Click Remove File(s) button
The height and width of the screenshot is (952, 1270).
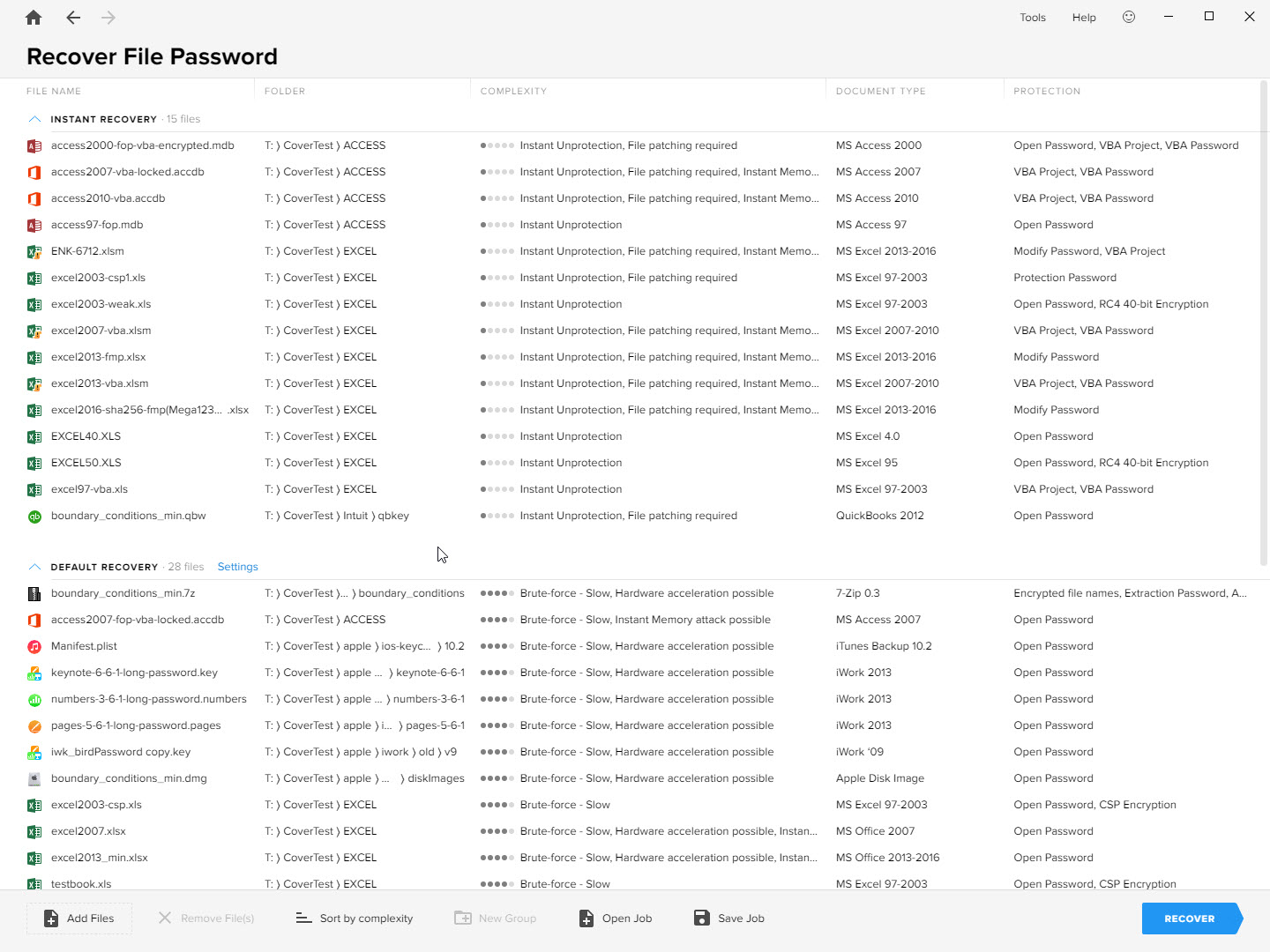(x=206, y=919)
